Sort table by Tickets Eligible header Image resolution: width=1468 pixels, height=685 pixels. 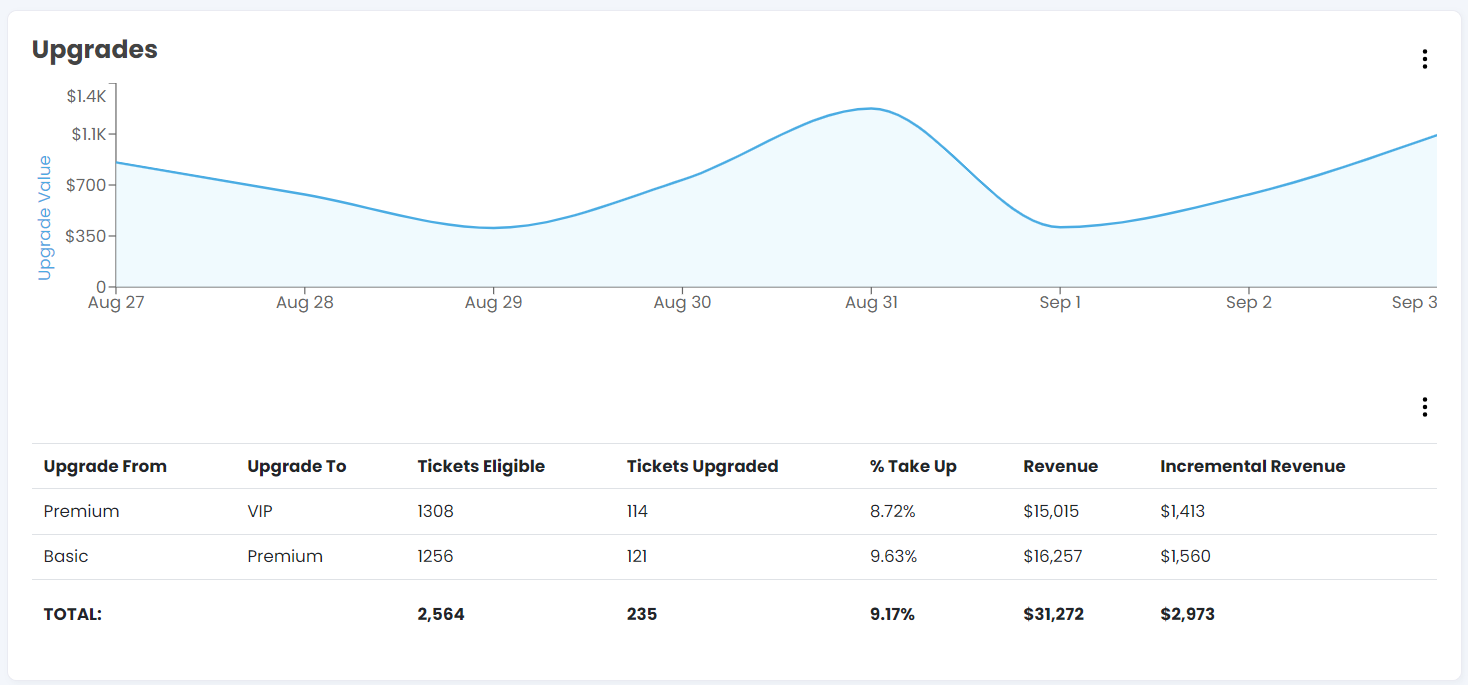[480, 466]
